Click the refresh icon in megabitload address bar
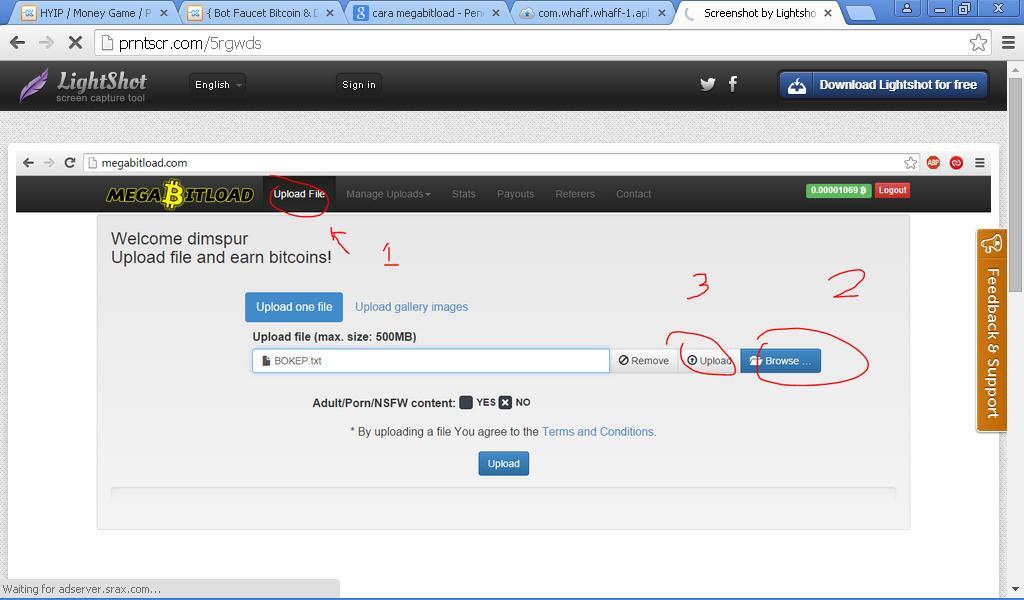 pos(69,162)
